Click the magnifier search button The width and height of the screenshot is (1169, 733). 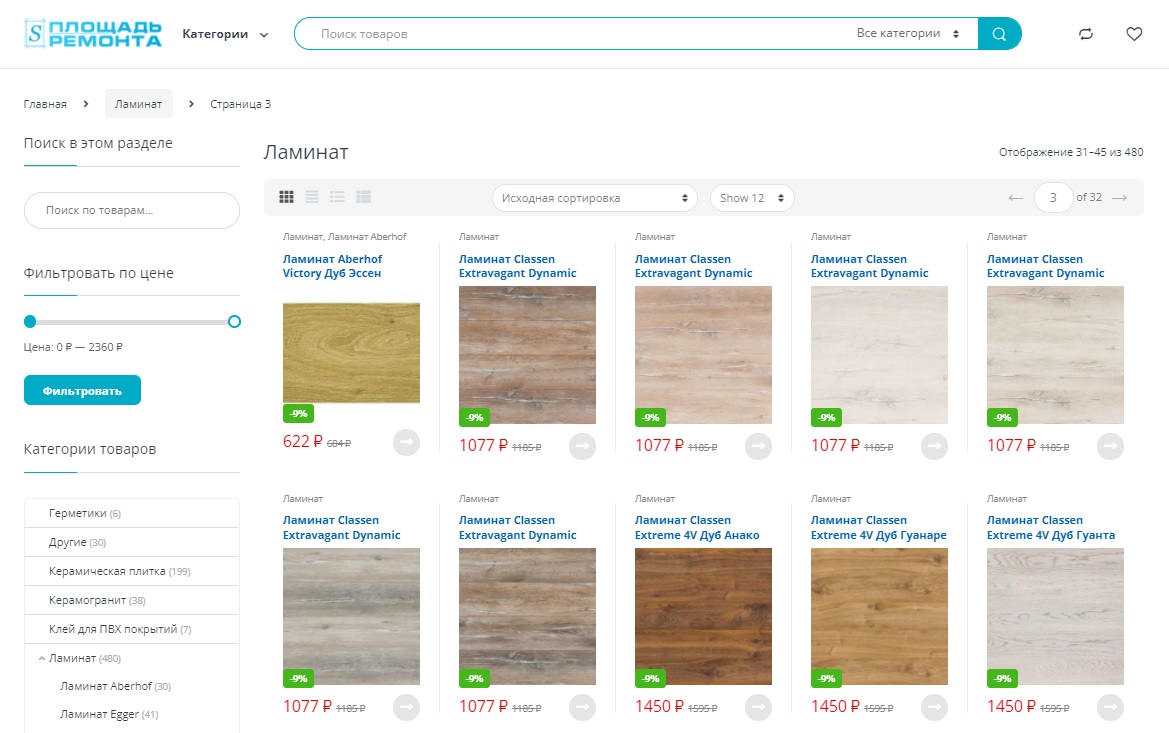coord(999,34)
